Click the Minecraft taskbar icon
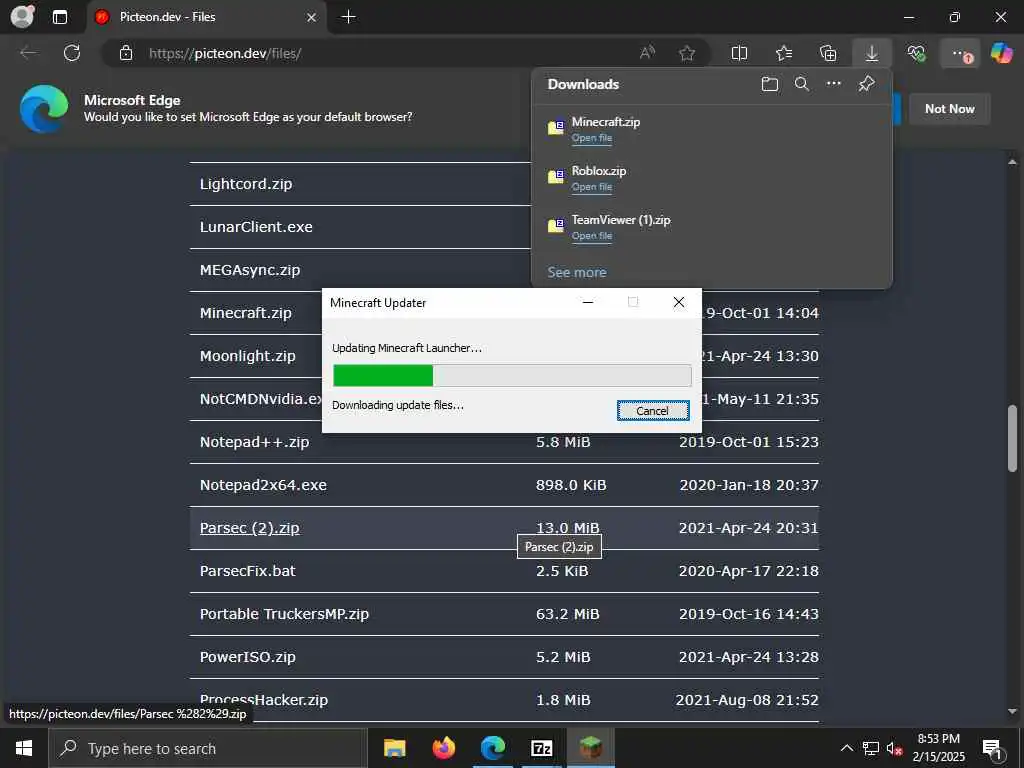 tap(590, 748)
